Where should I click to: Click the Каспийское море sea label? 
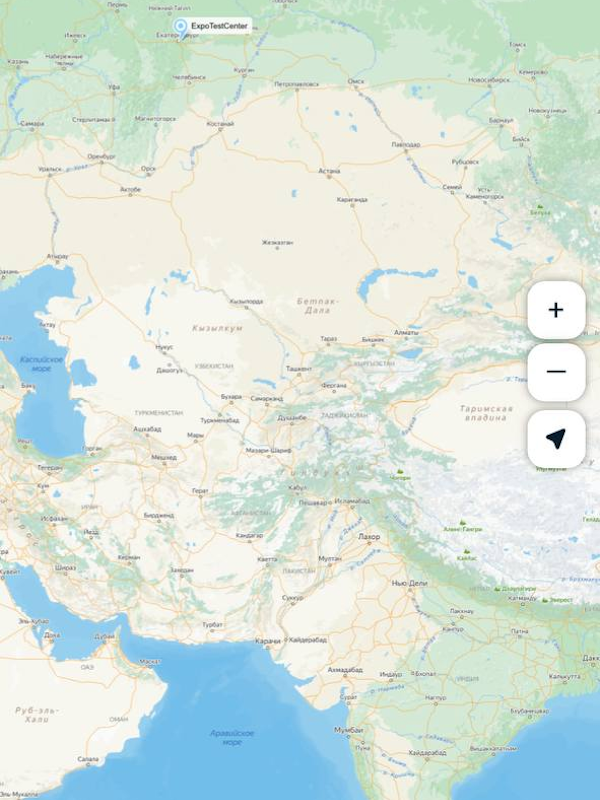click(41, 364)
